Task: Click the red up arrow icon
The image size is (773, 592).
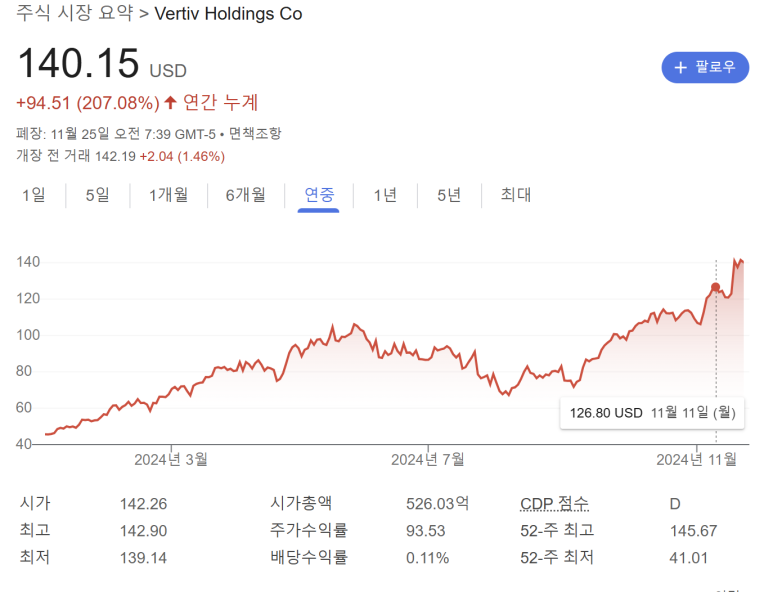Action: (x=170, y=103)
